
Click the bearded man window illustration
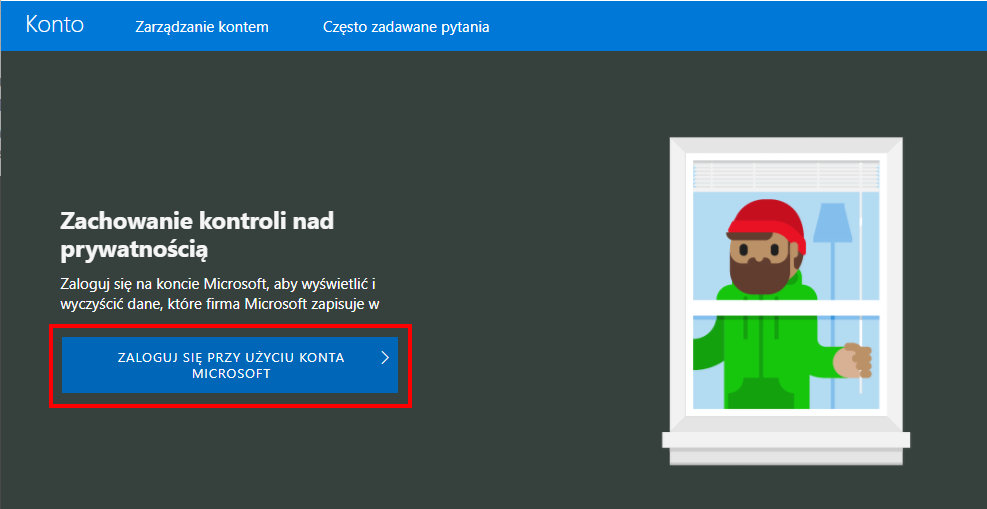[786, 301]
